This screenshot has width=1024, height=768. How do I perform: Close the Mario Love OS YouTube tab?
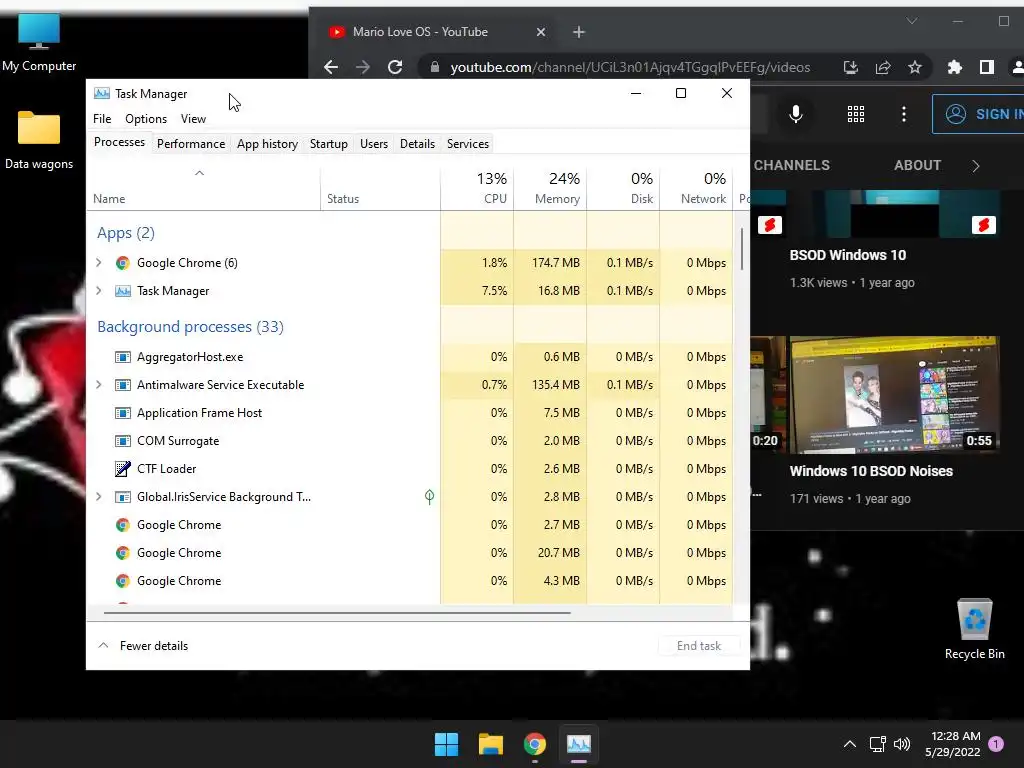tap(541, 32)
